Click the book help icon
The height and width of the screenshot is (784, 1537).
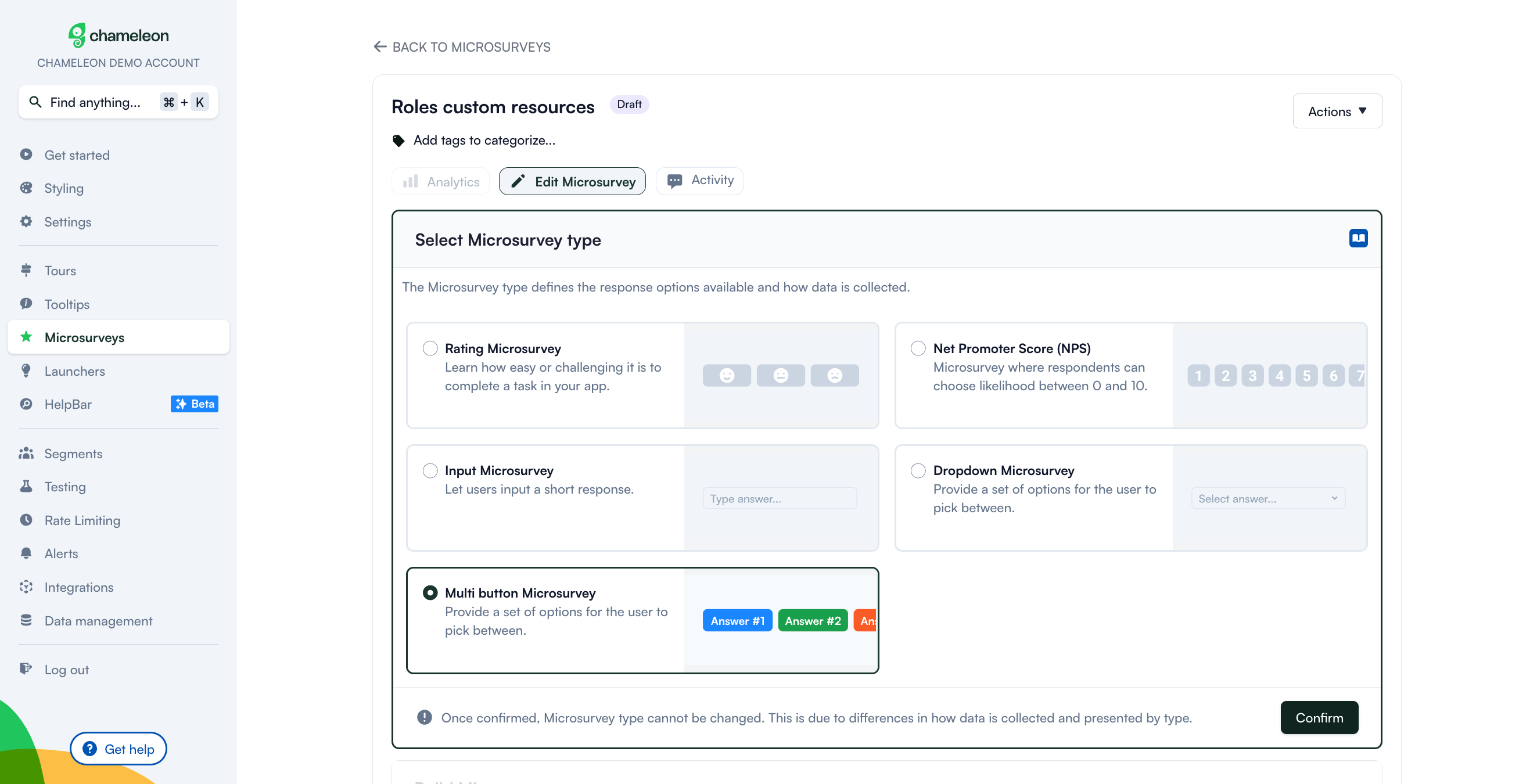[x=1358, y=239]
